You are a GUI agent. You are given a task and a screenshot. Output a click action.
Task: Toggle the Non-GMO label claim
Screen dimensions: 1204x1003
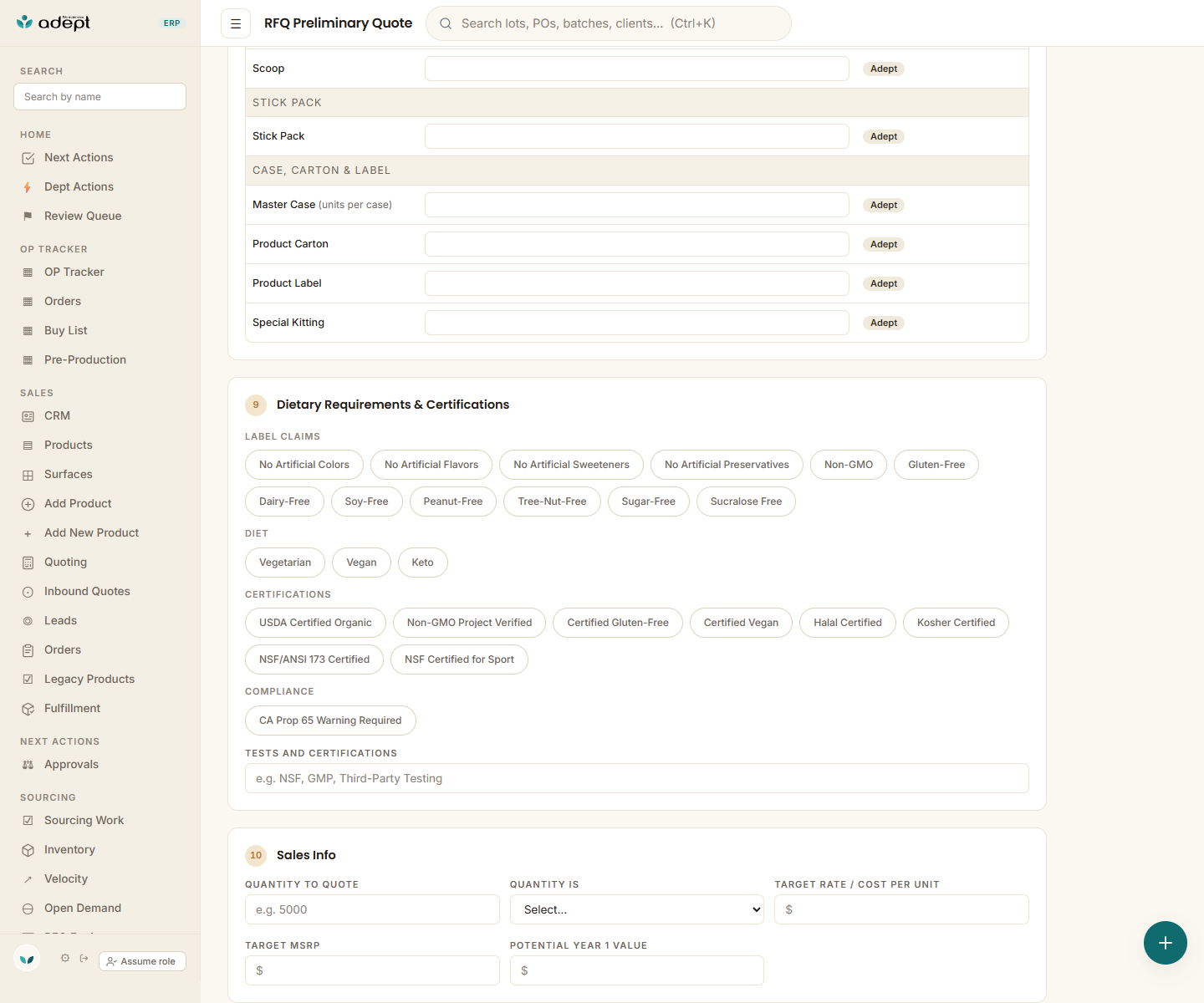849,465
